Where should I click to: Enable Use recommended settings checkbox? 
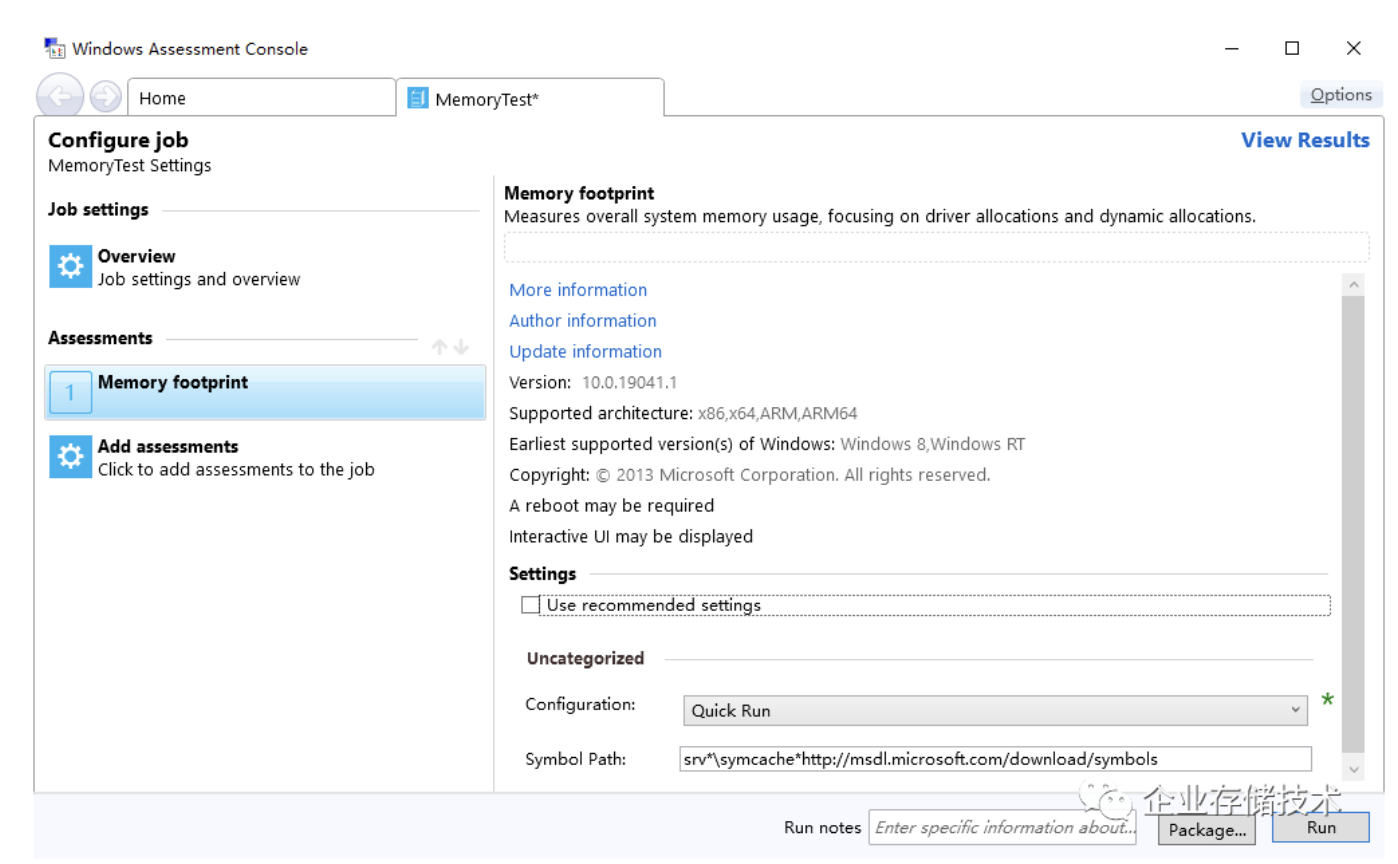pyautogui.click(x=530, y=605)
